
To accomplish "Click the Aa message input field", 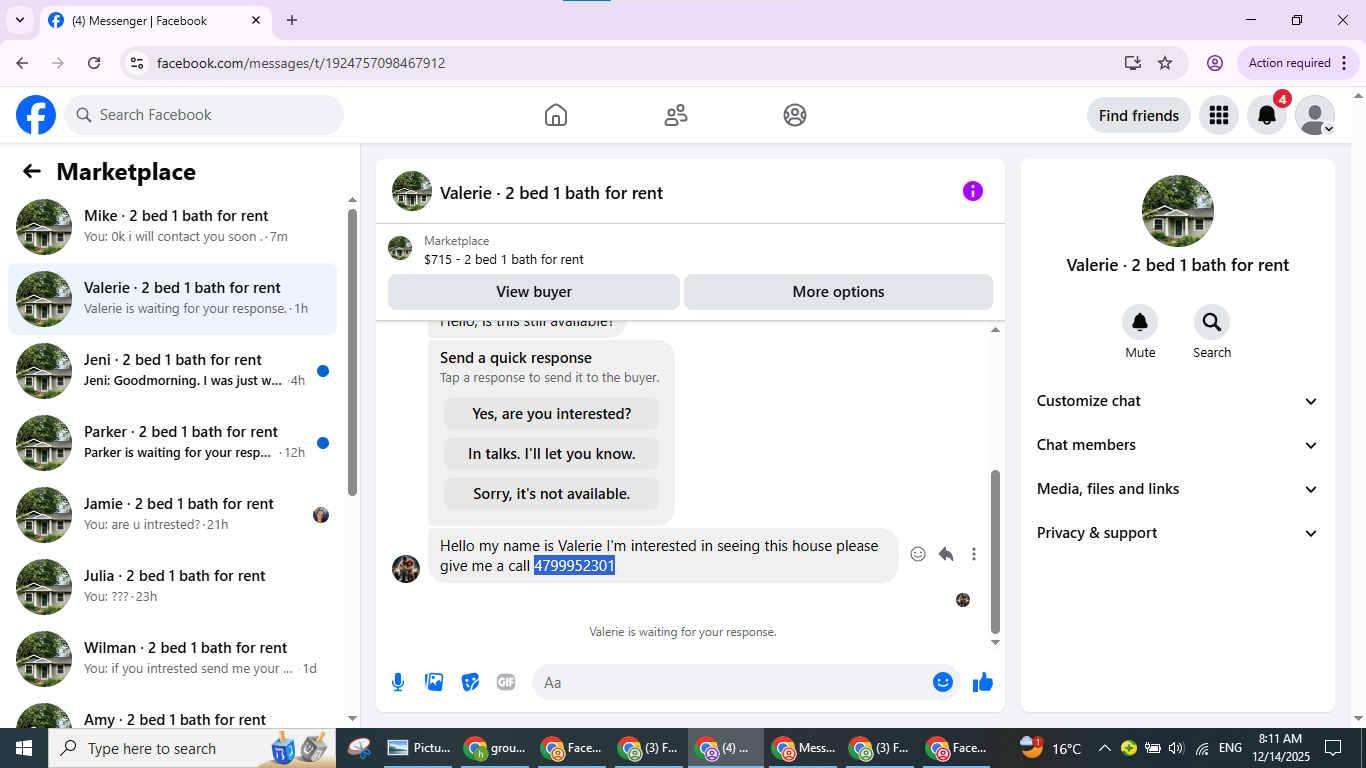I will pos(730,682).
